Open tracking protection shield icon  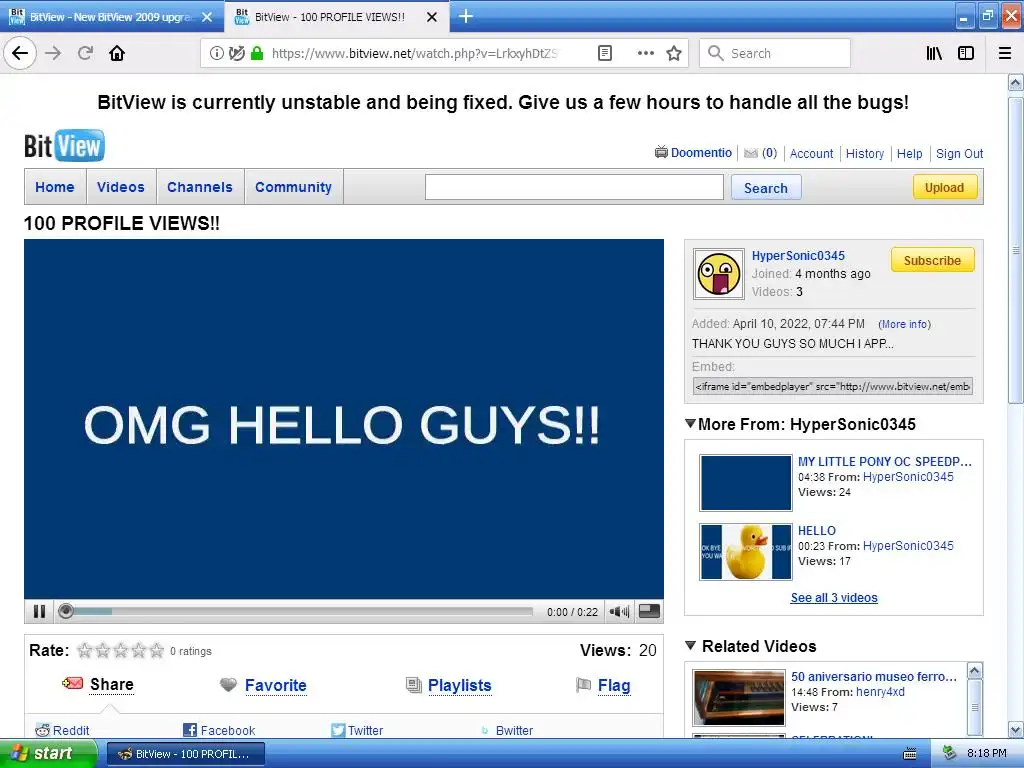pyautogui.click(x=236, y=53)
